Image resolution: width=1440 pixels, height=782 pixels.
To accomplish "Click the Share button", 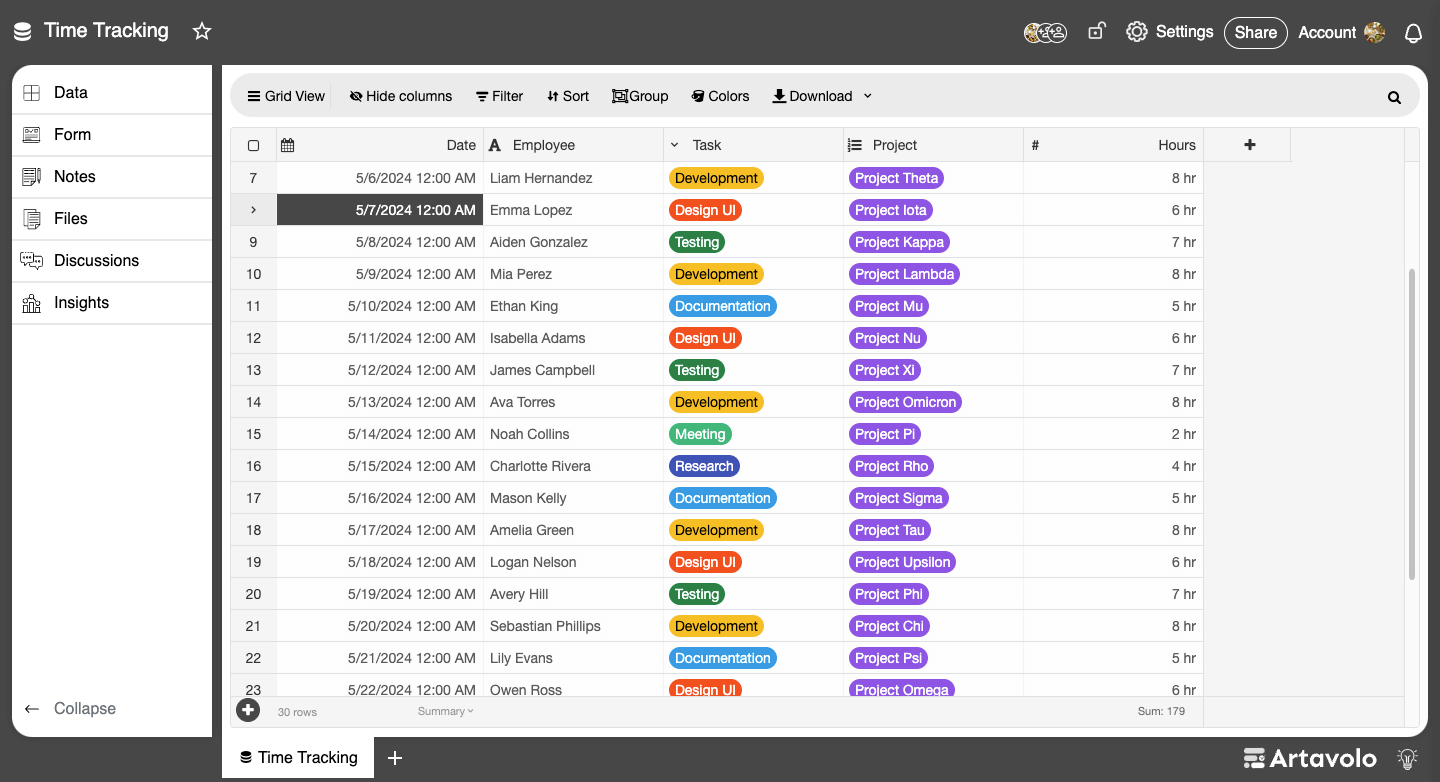I will [x=1255, y=32].
